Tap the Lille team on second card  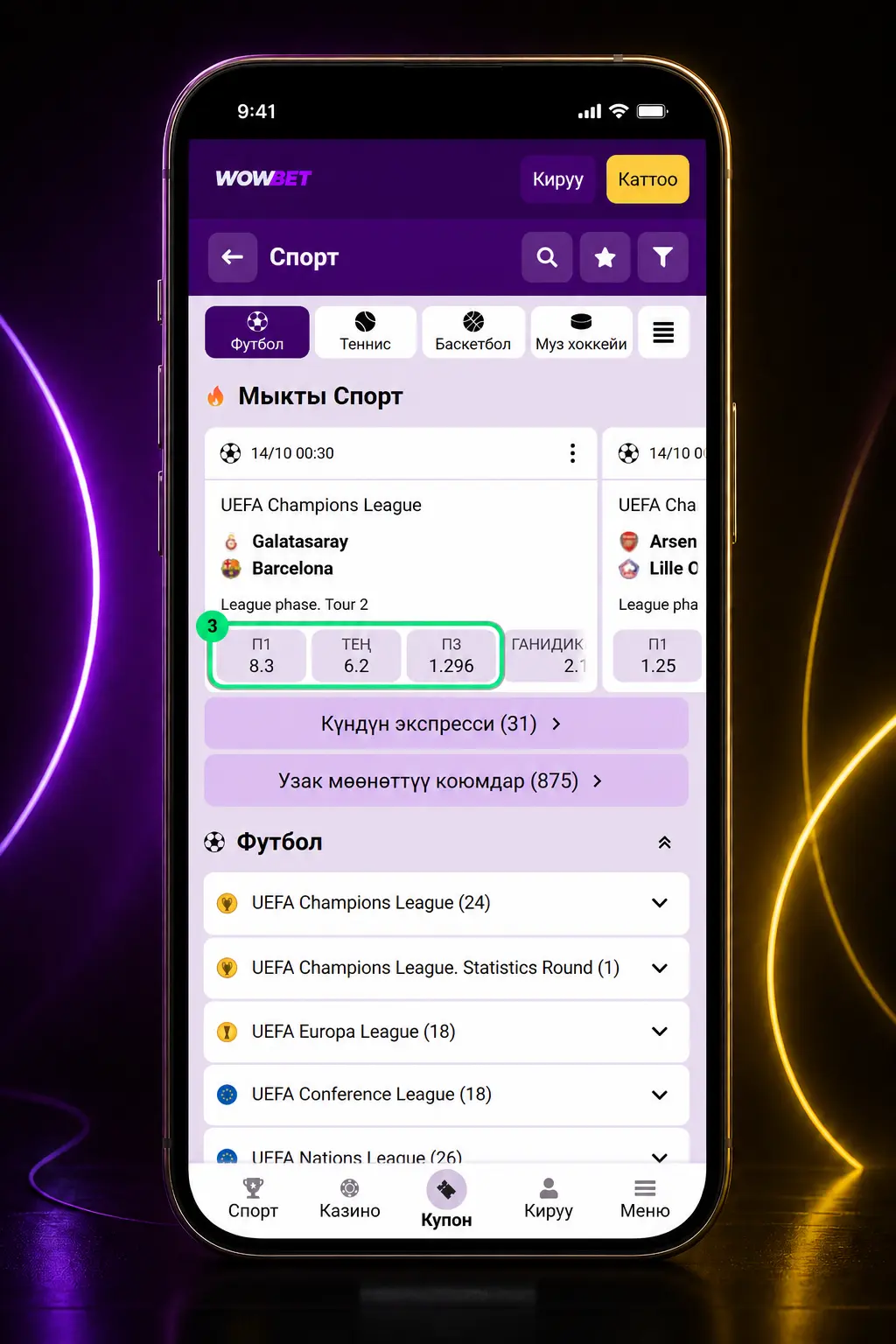tap(673, 569)
